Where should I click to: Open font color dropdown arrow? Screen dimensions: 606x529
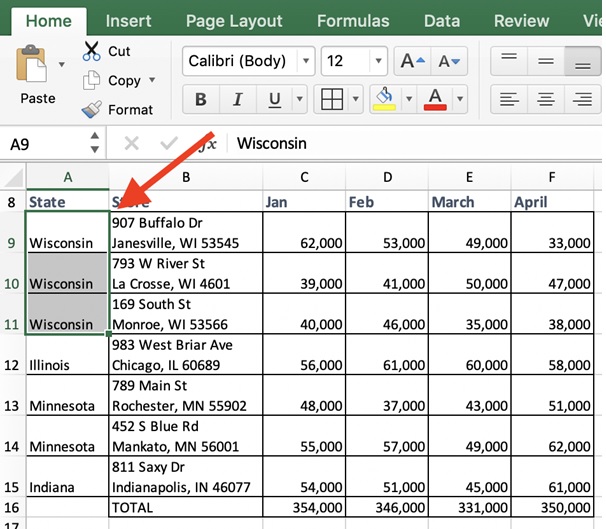[460, 99]
